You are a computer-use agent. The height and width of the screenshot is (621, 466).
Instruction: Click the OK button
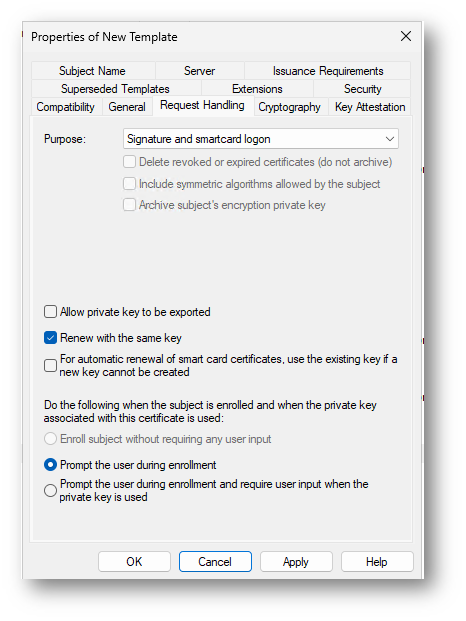click(x=134, y=562)
